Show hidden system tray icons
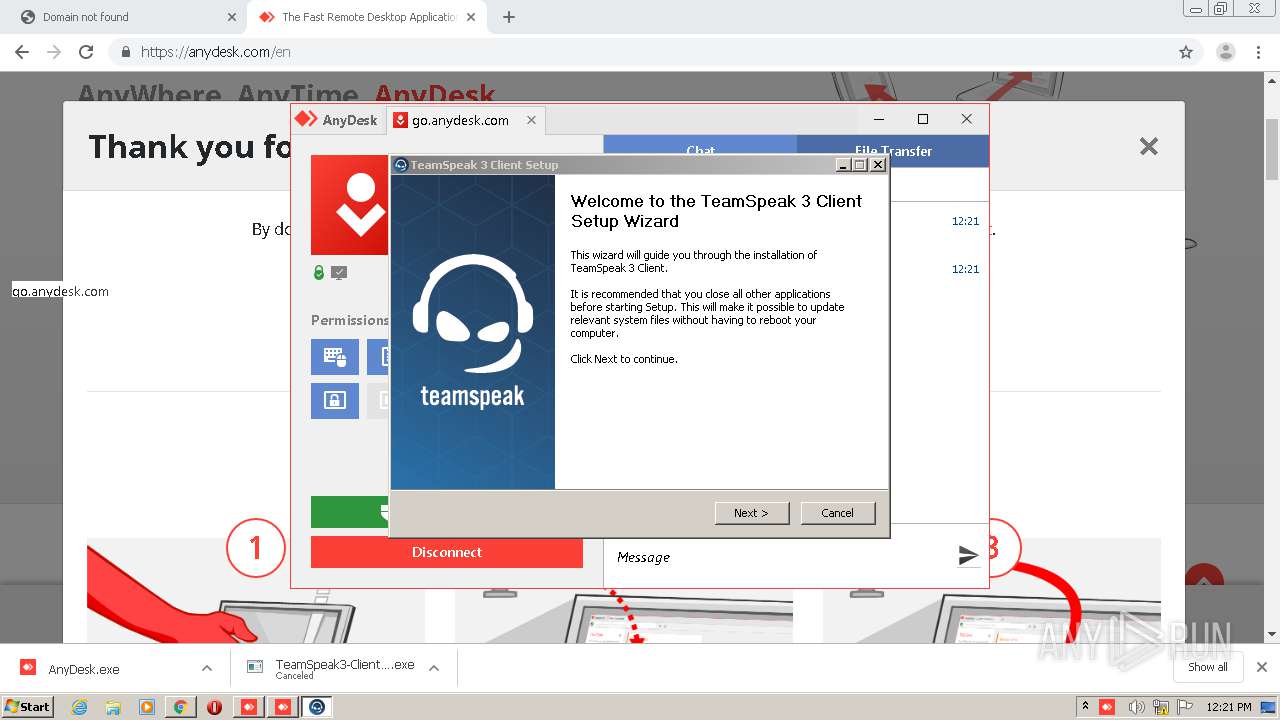The height and width of the screenshot is (720, 1280). (x=1085, y=707)
